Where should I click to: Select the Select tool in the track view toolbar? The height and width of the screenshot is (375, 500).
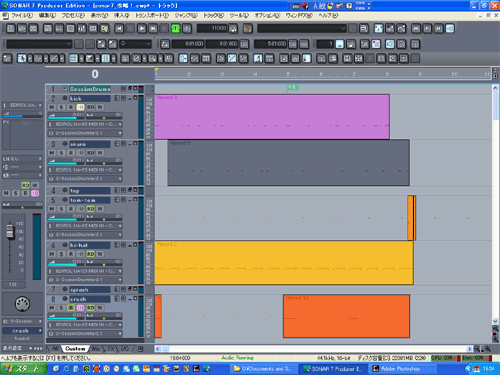point(22,59)
